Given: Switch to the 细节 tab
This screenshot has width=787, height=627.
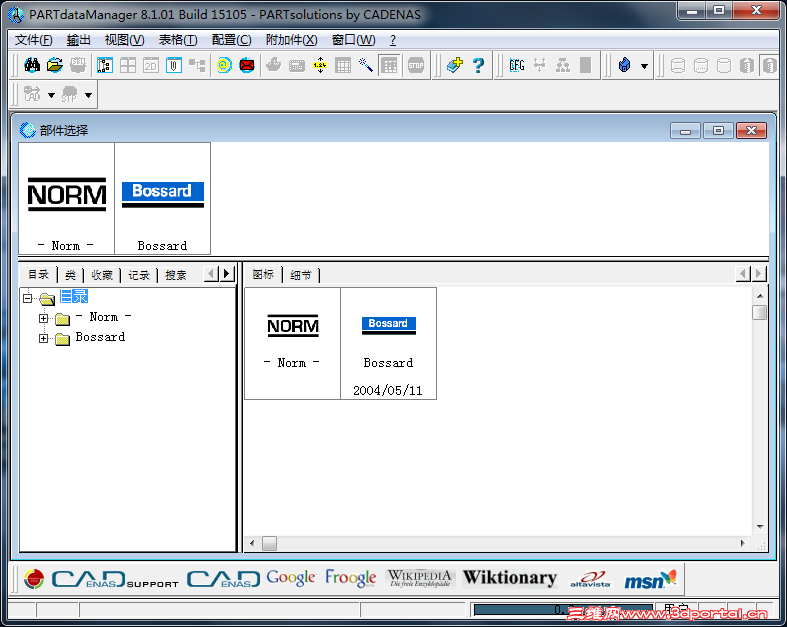Looking at the screenshot, I should [x=301, y=275].
